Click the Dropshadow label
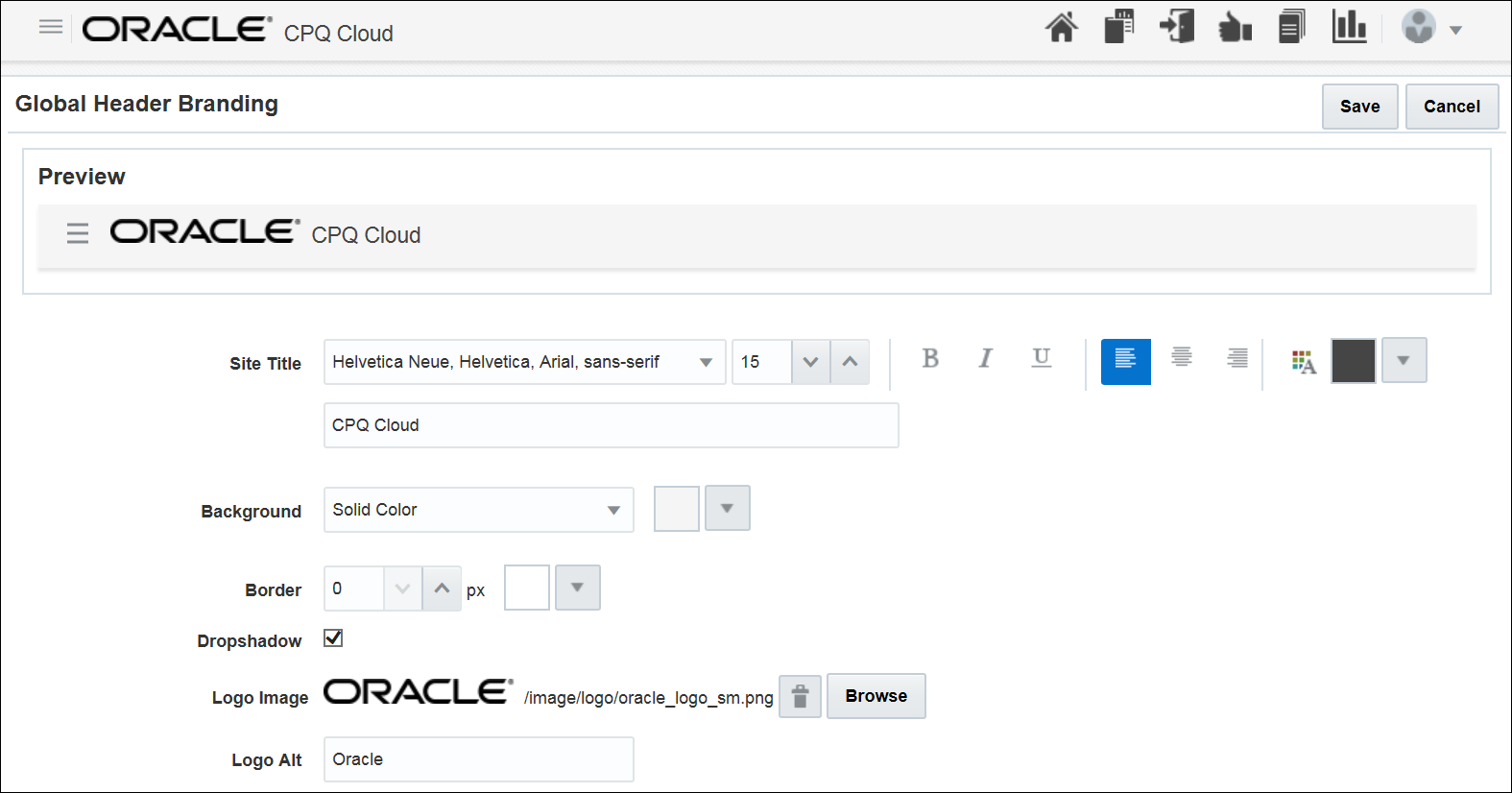The image size is (1512, 793). (250, 641)
